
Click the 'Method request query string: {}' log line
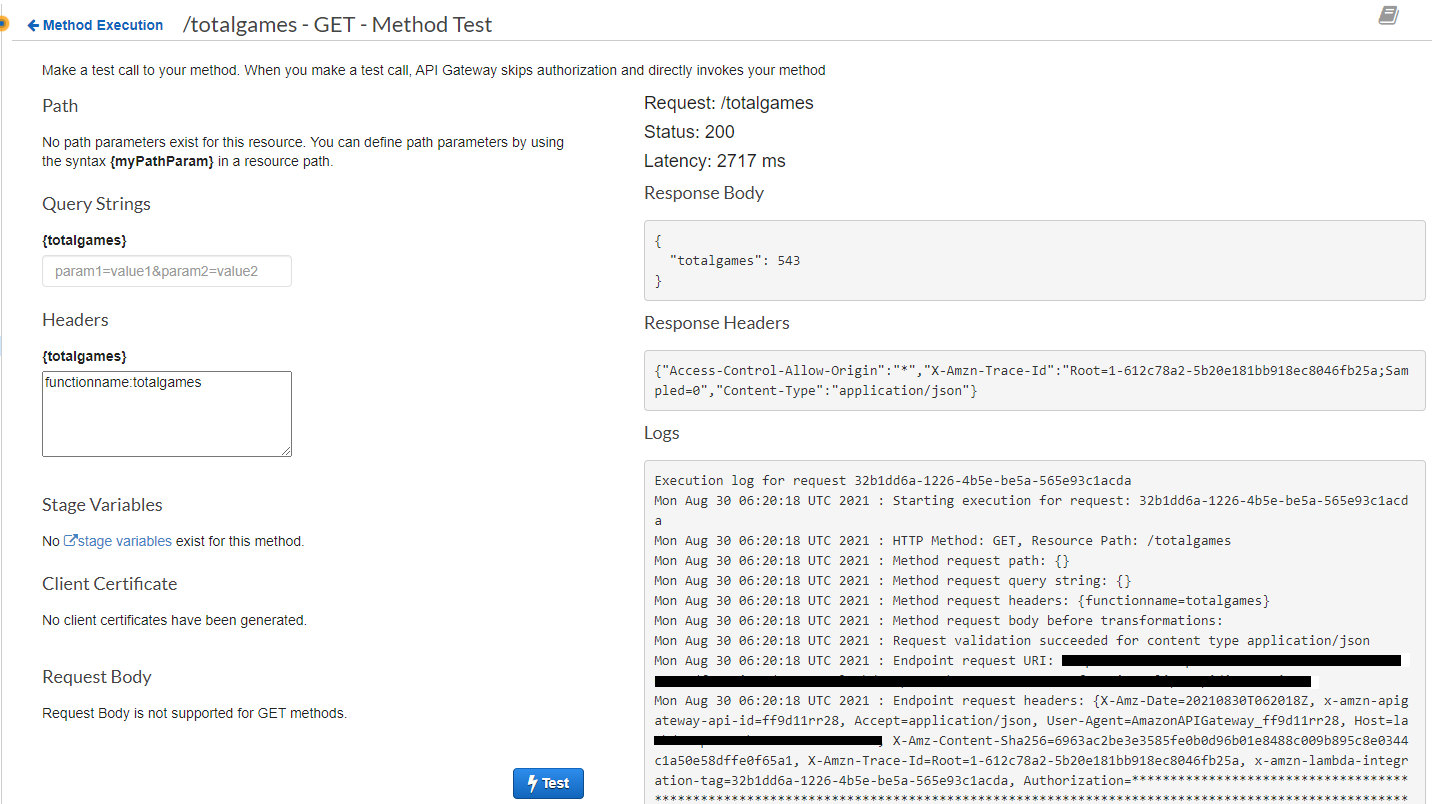click(x=893, y=581)
